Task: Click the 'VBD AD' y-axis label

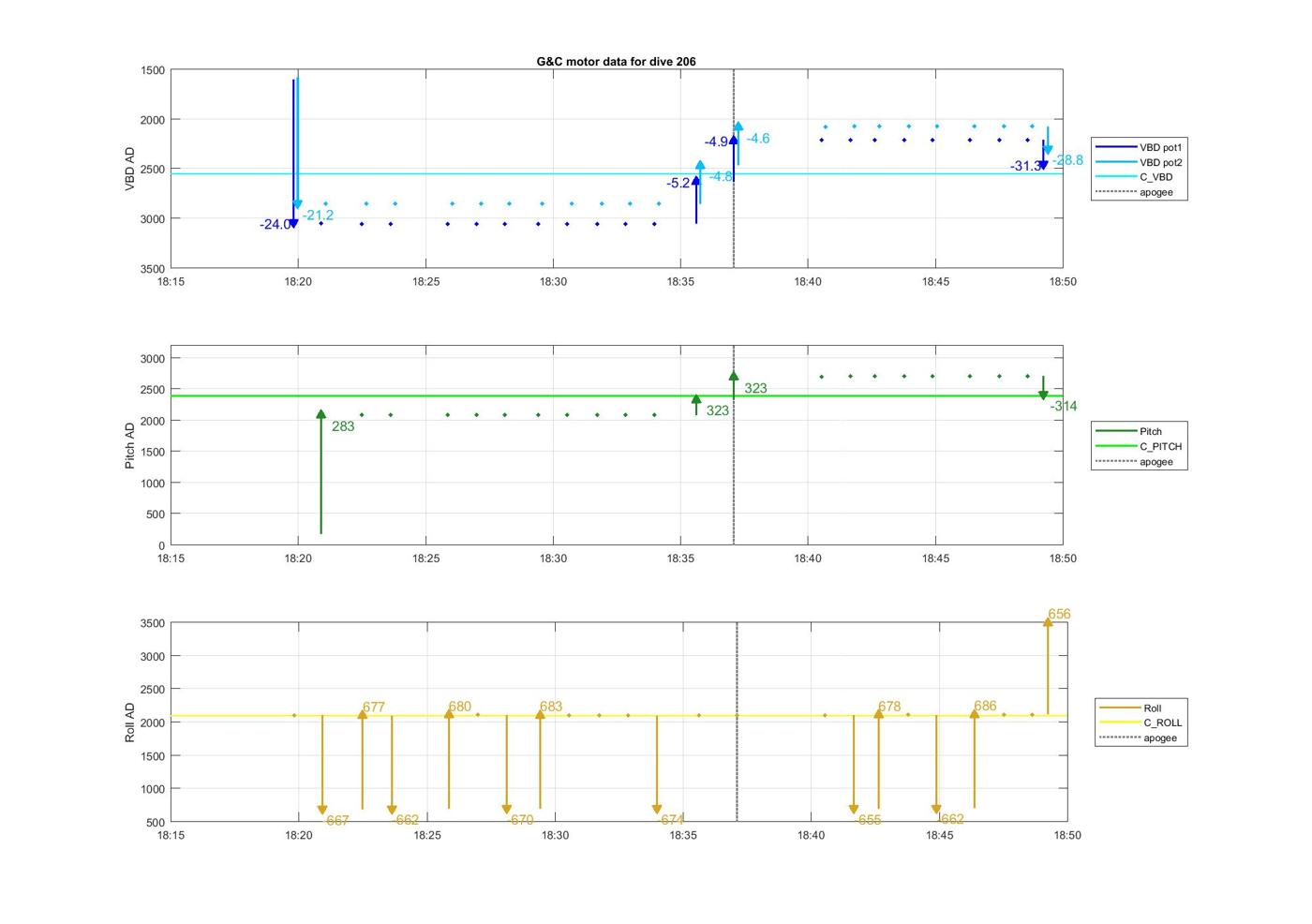Action: pyautogui.click(x=130, y=170)
